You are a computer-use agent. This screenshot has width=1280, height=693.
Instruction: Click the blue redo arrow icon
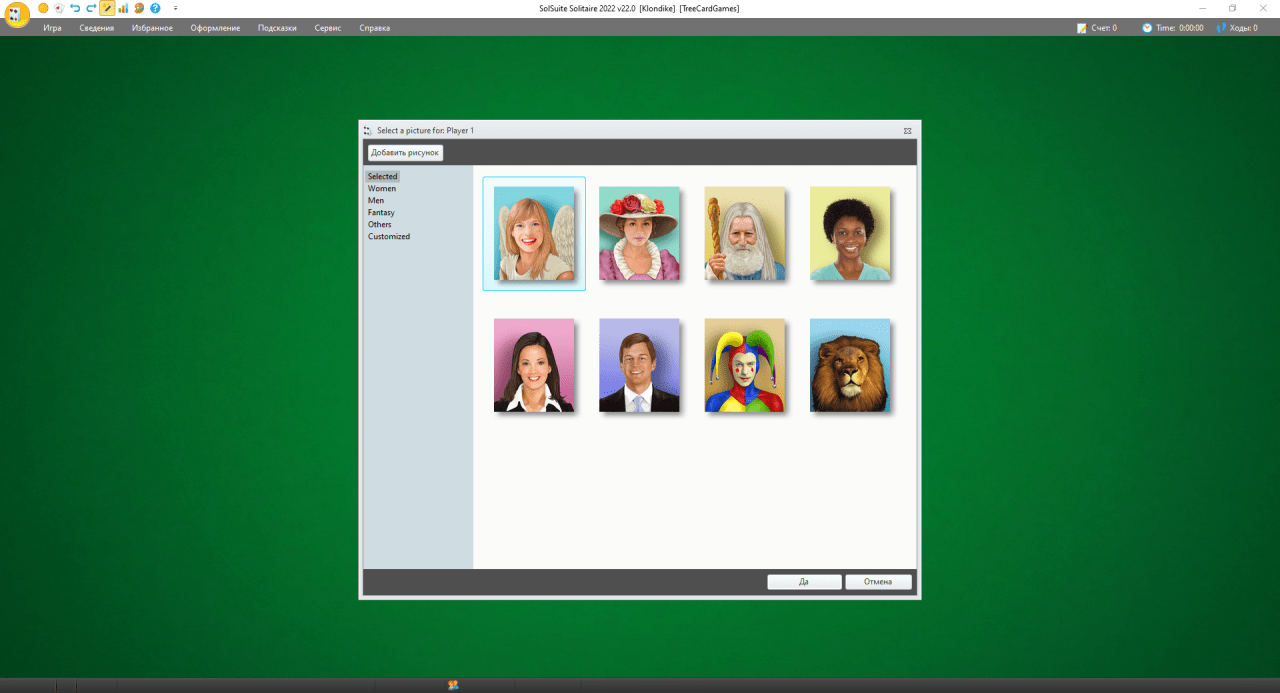tap(91, 8)
